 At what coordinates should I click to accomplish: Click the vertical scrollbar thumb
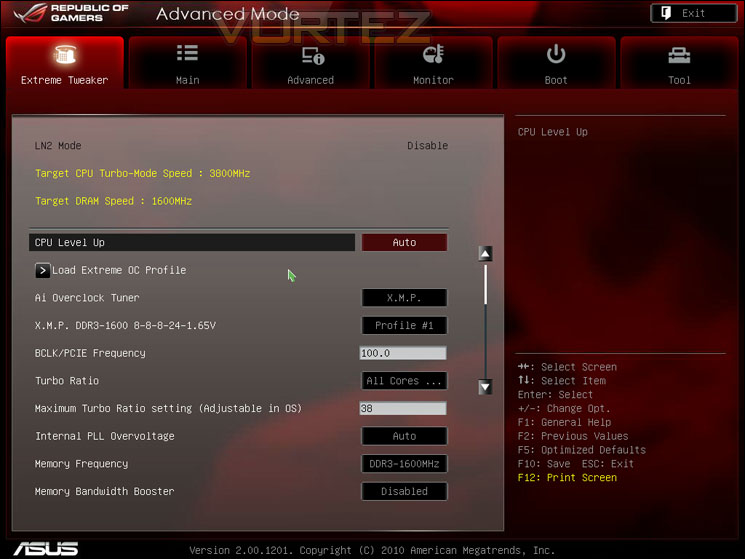[x=485, y=284]
